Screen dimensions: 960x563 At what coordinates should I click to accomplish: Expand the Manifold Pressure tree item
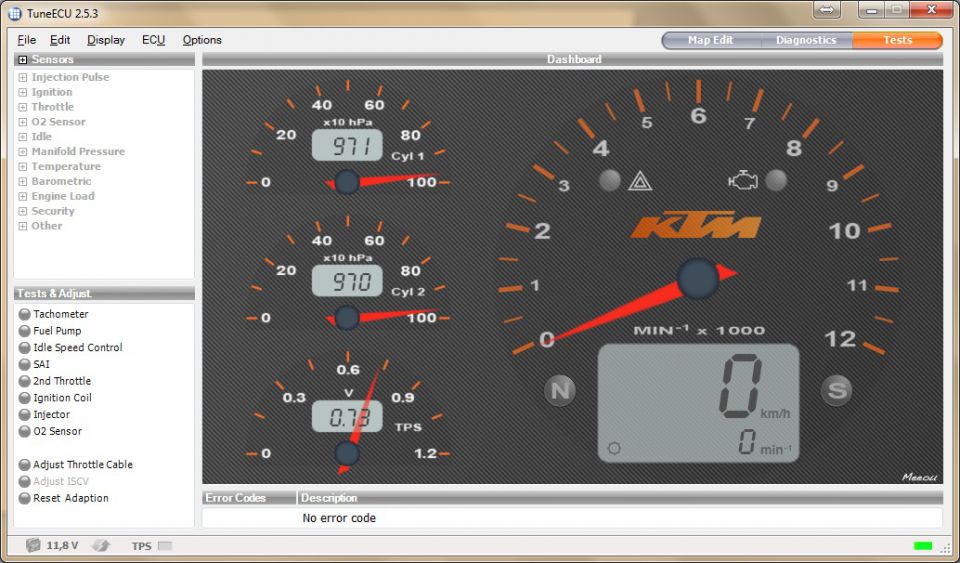click(23, 152)
